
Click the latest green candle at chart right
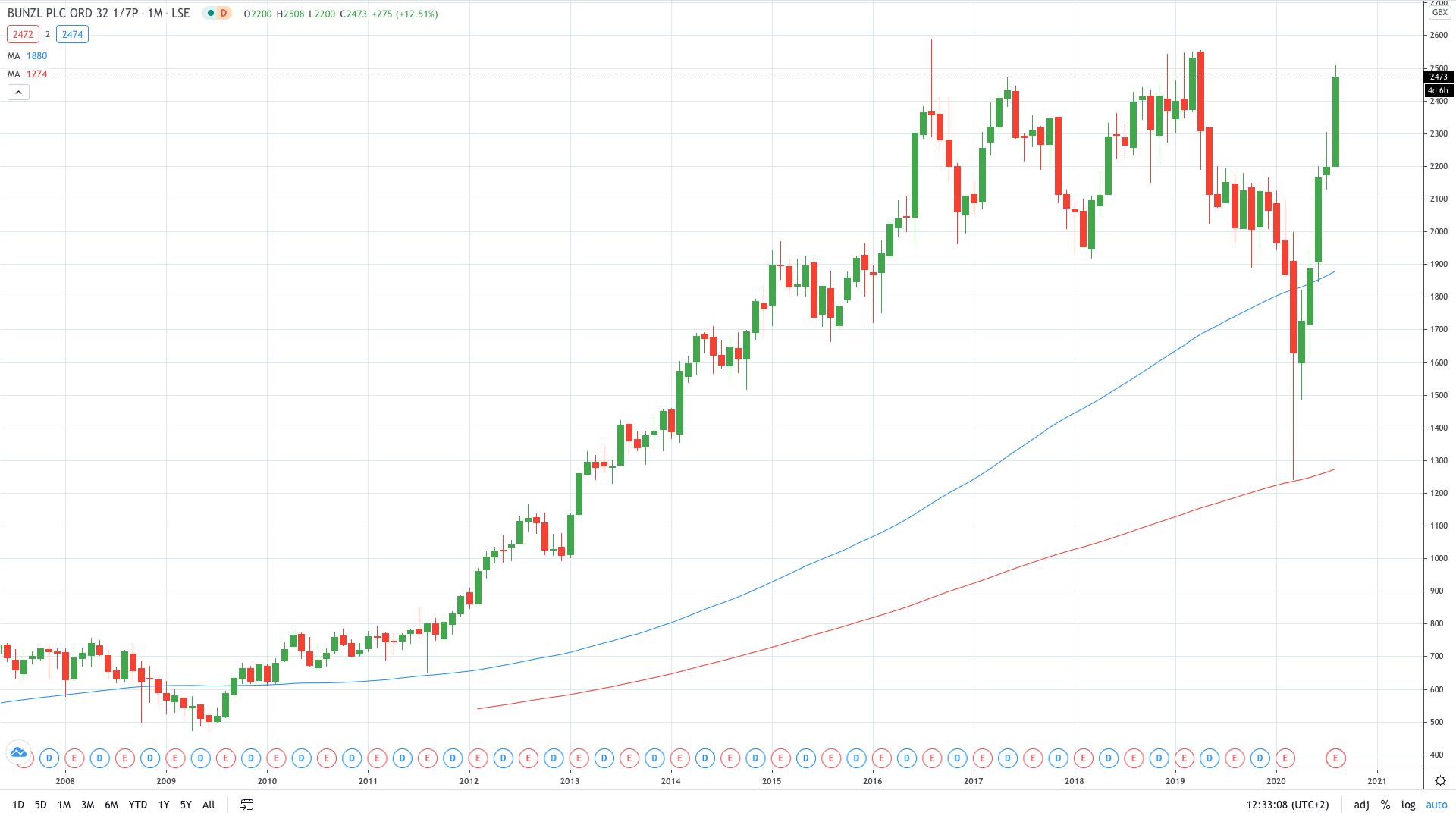(x=1335, y=121)
